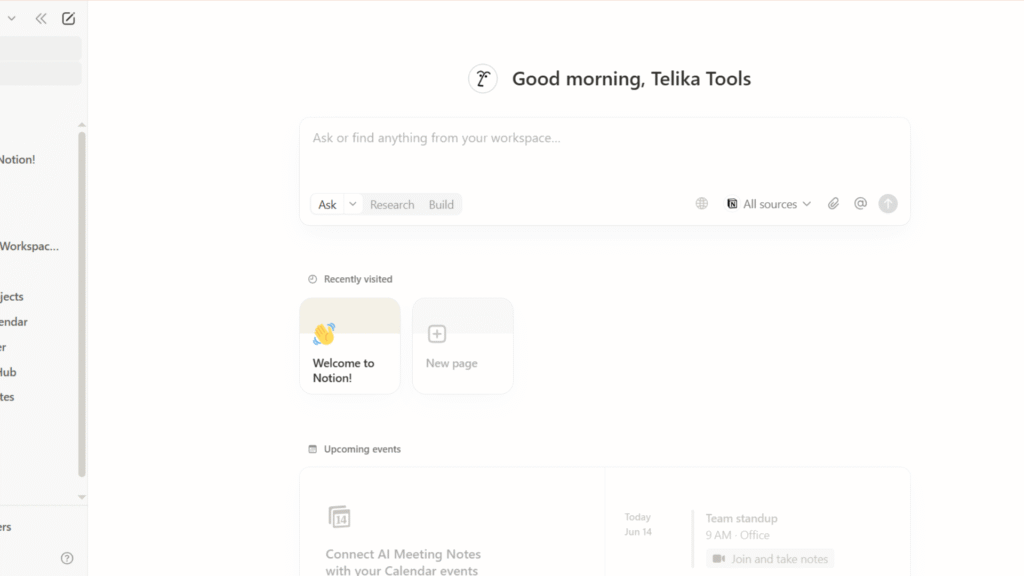Open the "Welcome to Notion!" card
1024x576 pixels.
(x=350, y=346)
